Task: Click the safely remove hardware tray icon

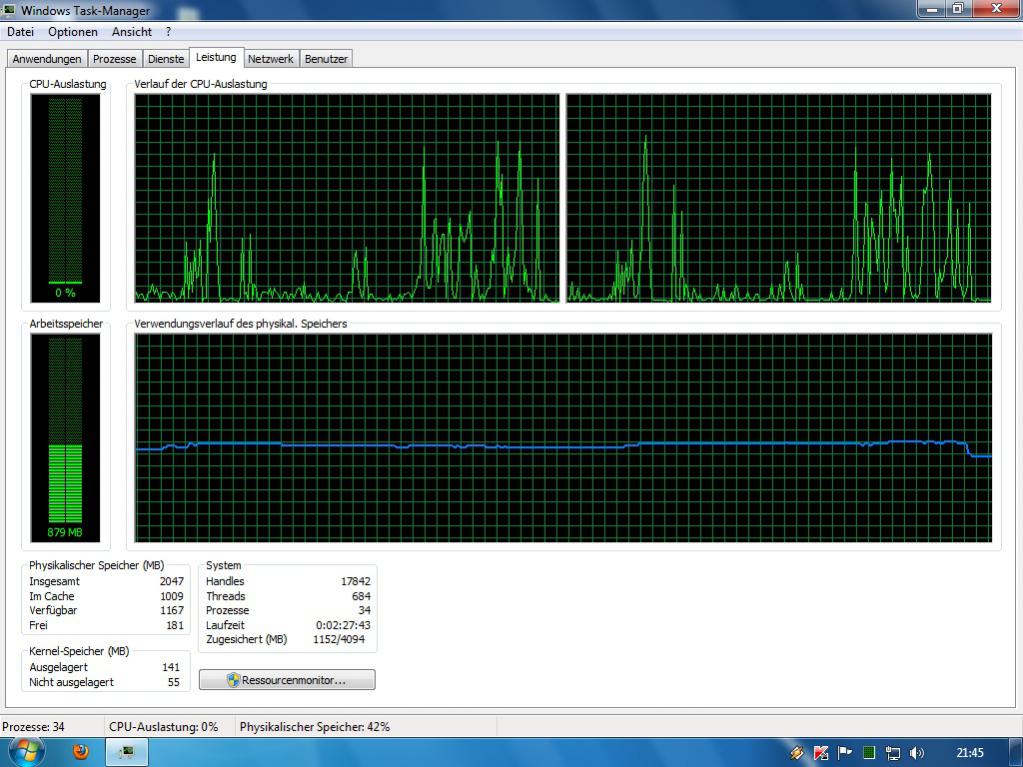Action: coord(797,753)
